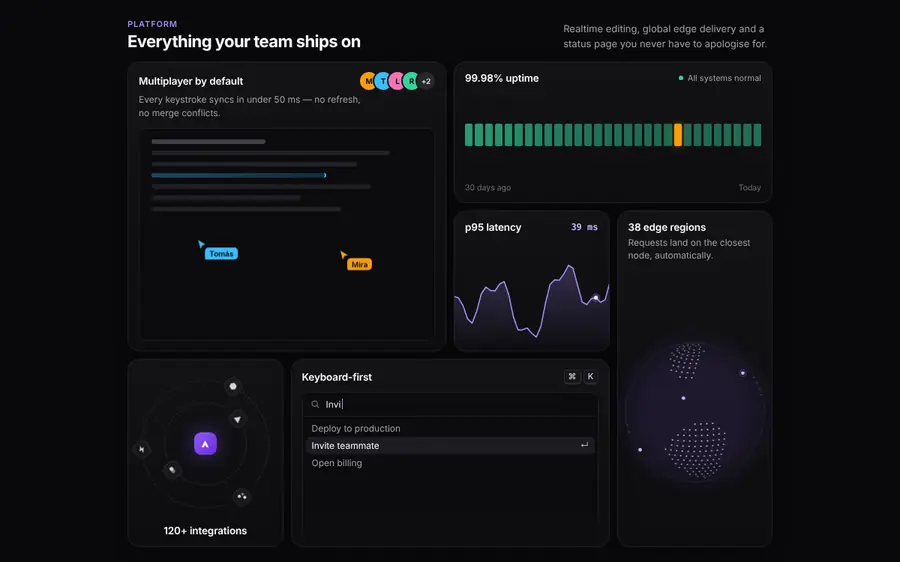900x562 pixels.
Task: Select Deploy to production command
Action: [450, 428]
